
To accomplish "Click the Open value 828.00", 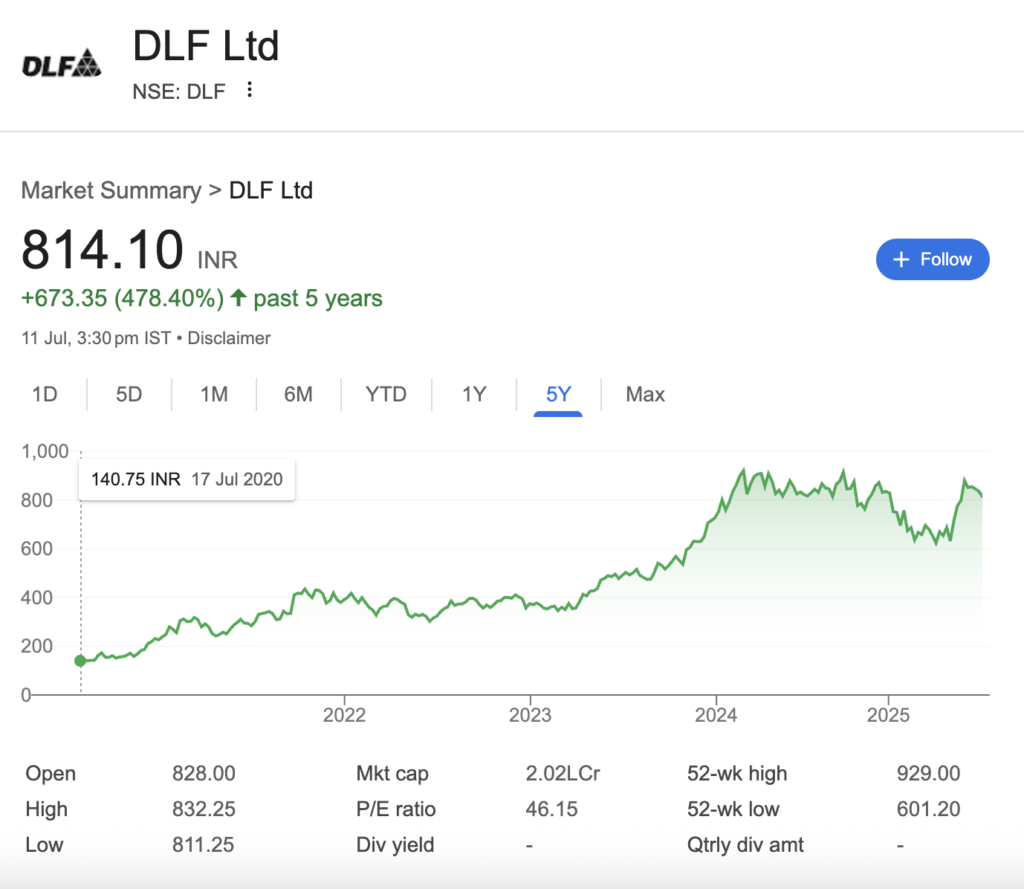I will (204, 773).
